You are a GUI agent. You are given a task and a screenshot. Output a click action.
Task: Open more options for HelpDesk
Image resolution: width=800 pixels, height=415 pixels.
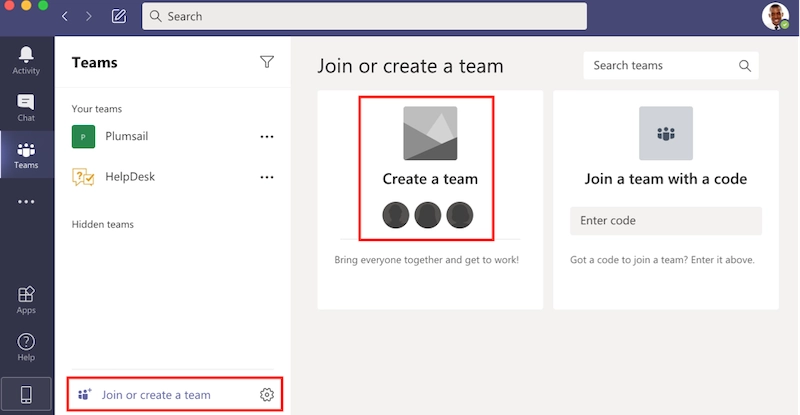click(267, 177)
